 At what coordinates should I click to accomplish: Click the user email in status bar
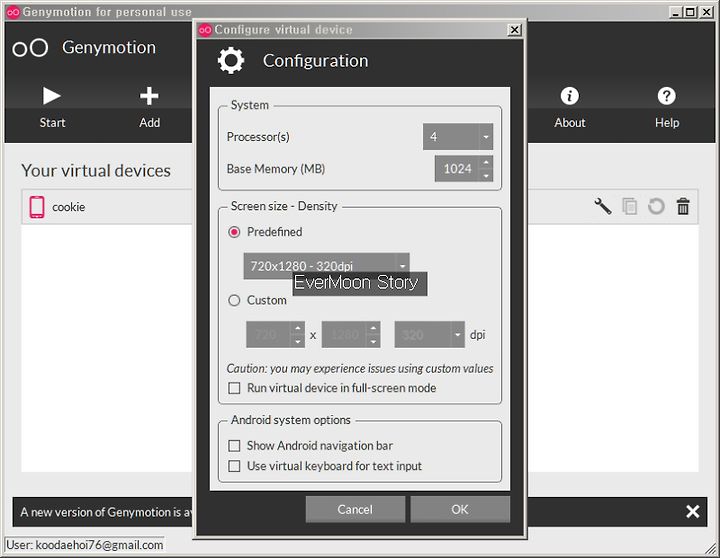(85, 545)
